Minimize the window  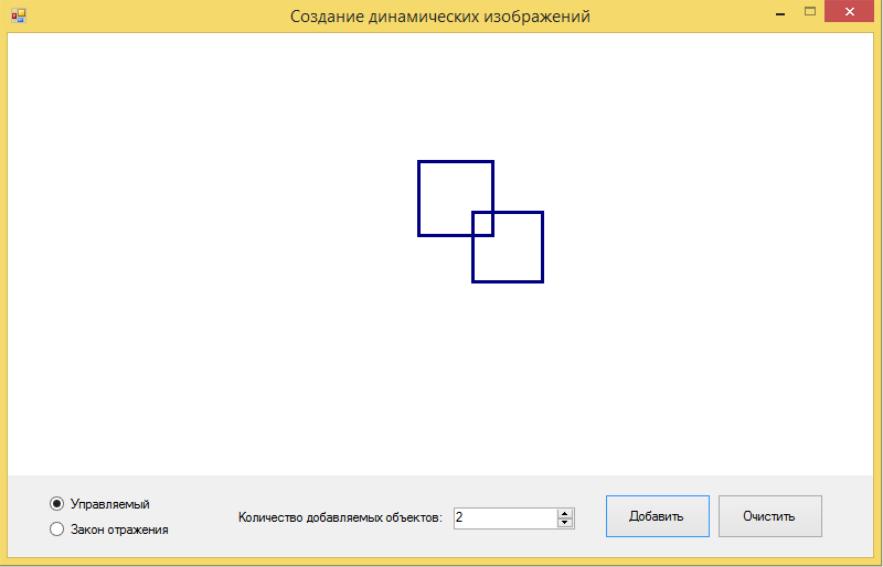pyautogui.click(x=780, y=14)
